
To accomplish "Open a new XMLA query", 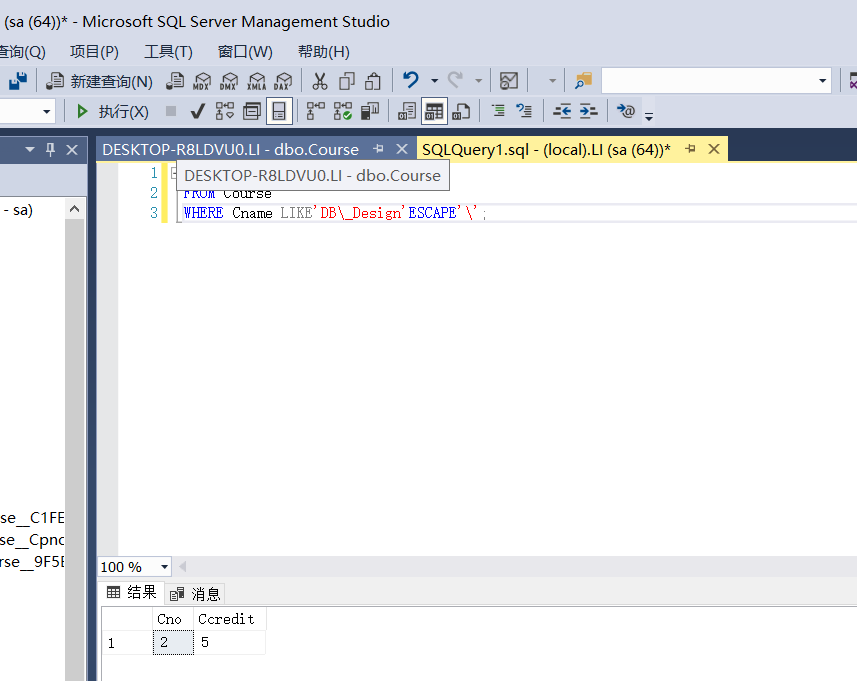I will (x=256, y=81).
